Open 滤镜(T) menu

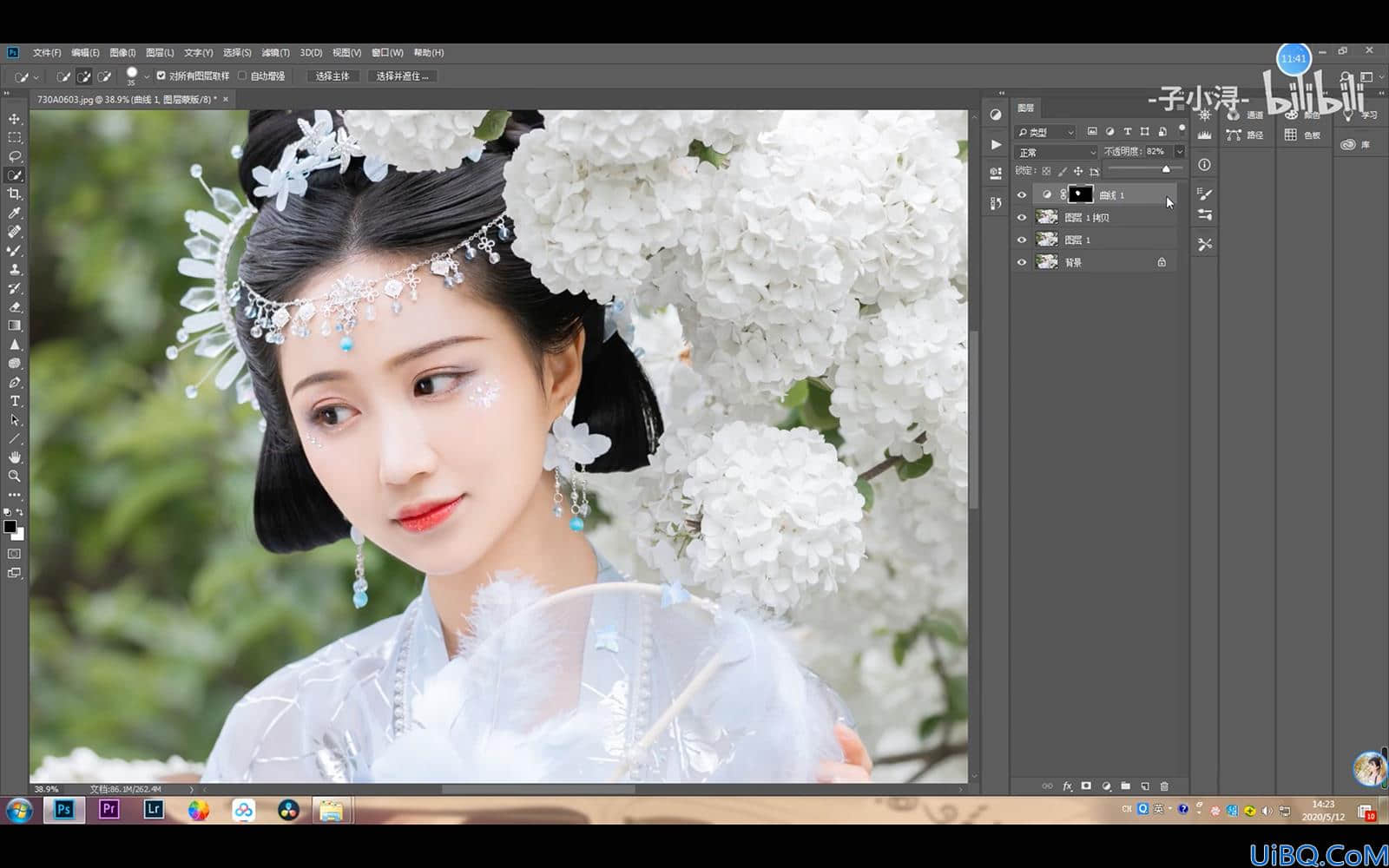[x=275, y=53]
